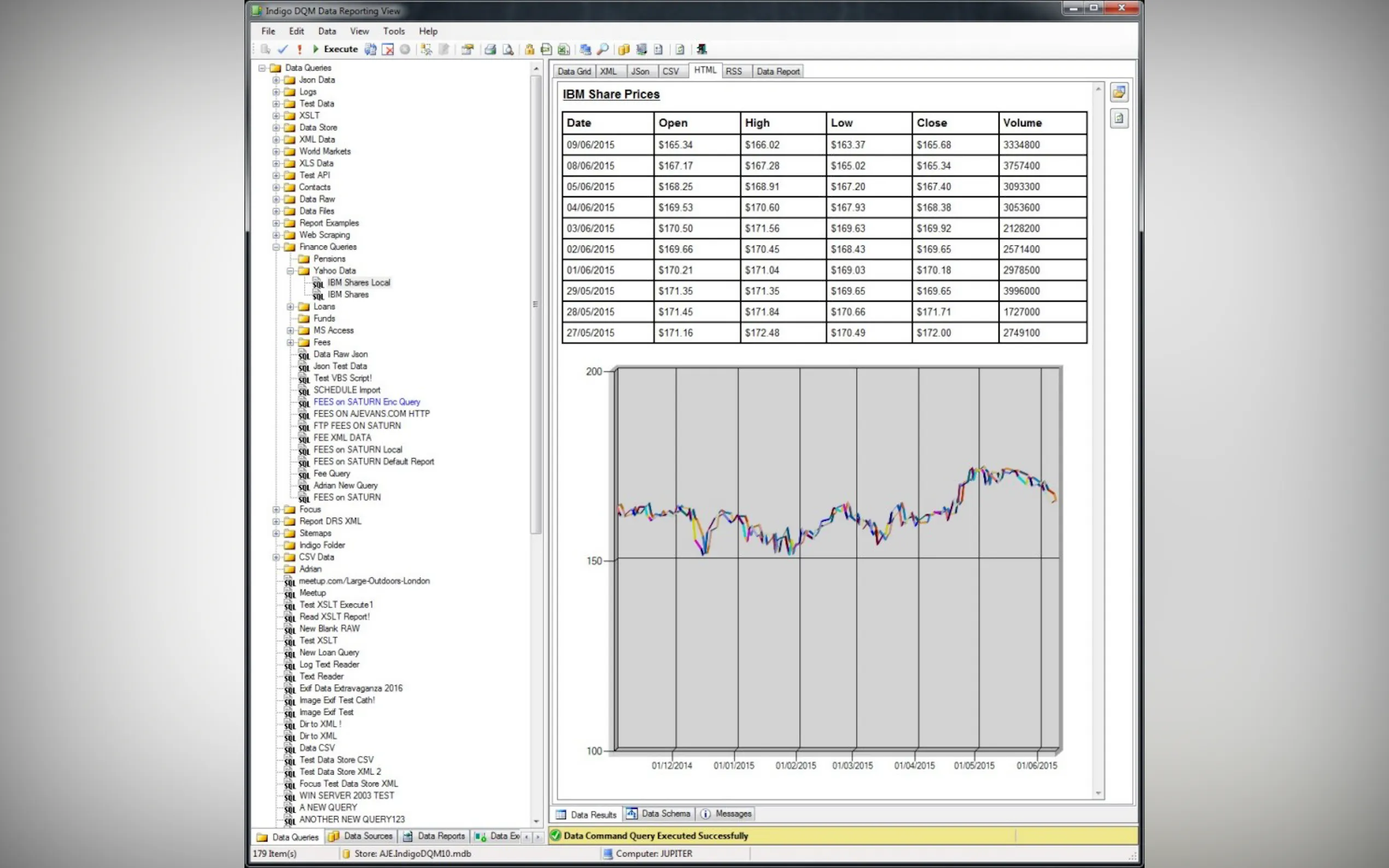The width and height of the screenshot is (1389, 868).
Task: Click the Excel export icon in toolbar
Action: (x=564, y=49)
